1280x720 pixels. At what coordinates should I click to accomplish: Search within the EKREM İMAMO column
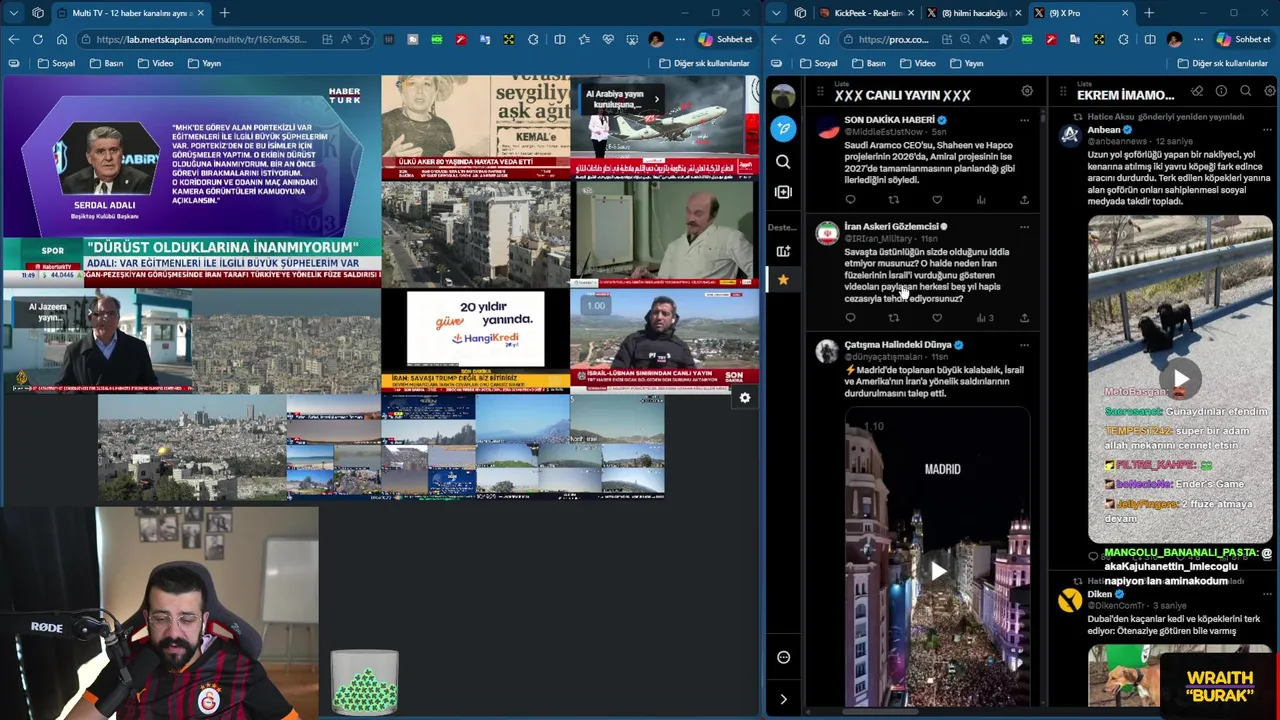[x=1245, y=91]
